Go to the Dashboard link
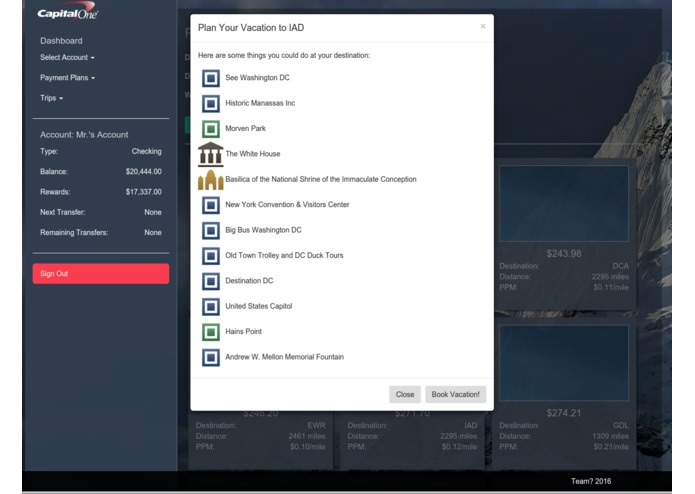 tap(61, 41)
